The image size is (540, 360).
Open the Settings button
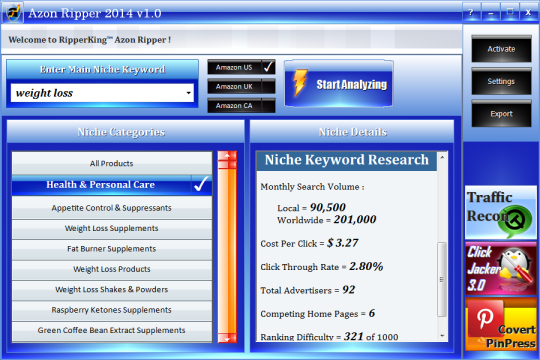point(501,81)
